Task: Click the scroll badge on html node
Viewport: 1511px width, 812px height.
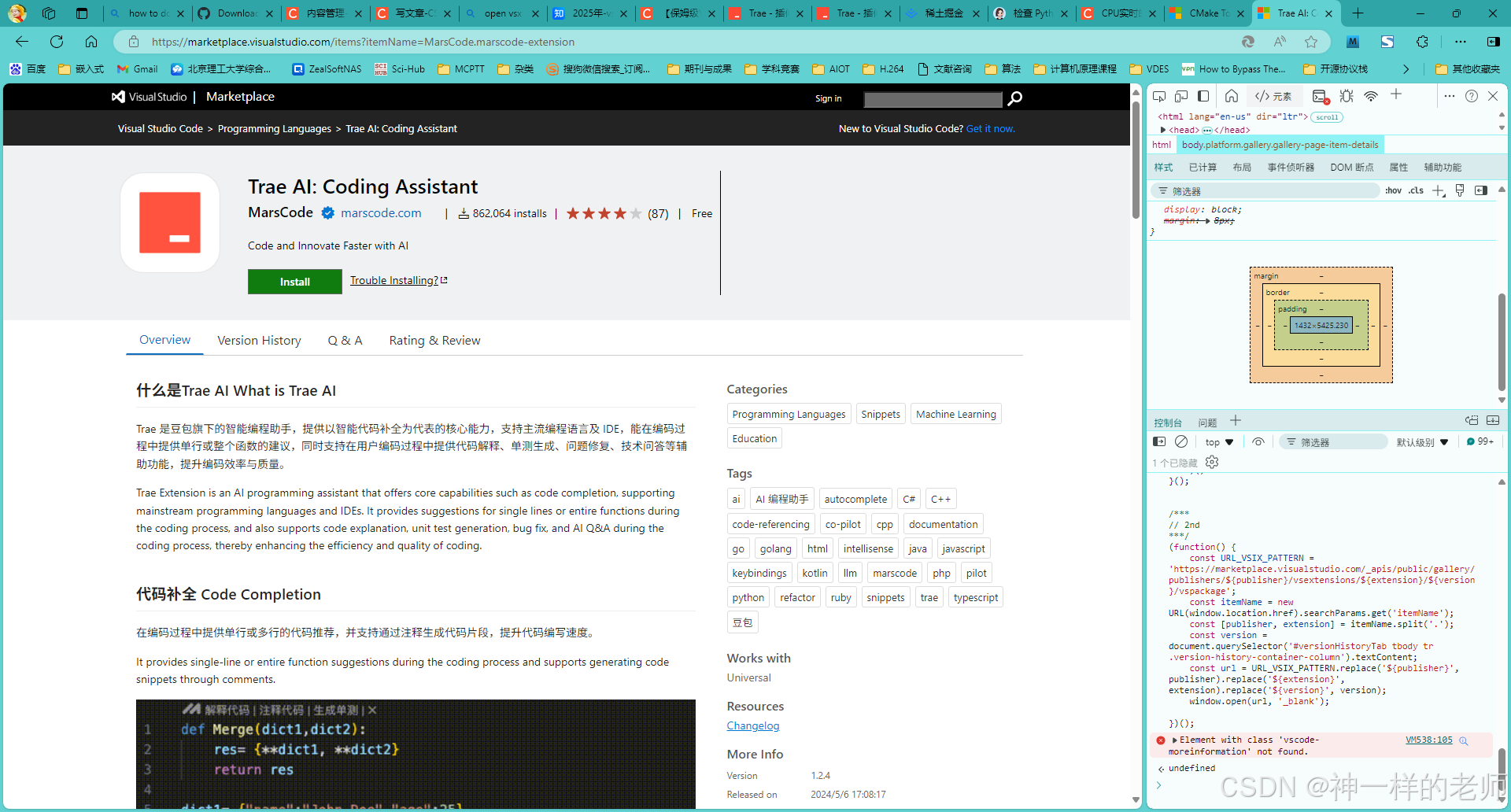Action: point(1327,117)
